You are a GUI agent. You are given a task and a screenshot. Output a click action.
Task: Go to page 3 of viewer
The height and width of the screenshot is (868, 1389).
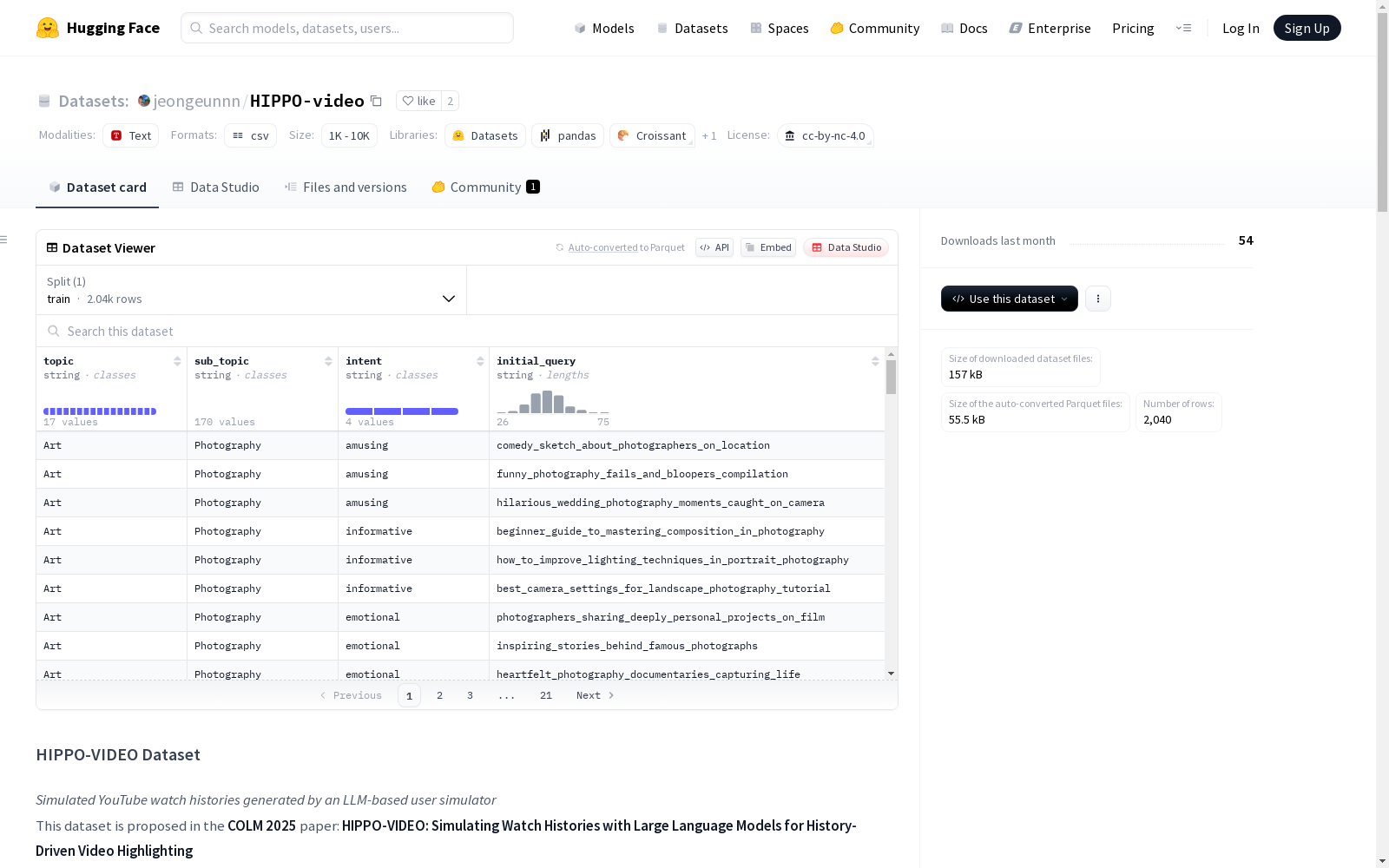[x=471, y=695]
